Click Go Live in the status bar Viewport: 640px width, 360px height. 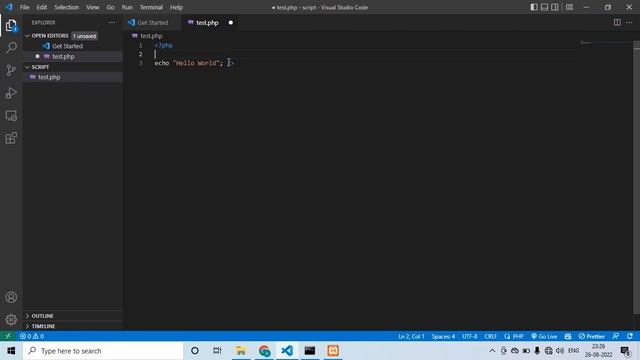pyautogui.click(x=544, y=336)
